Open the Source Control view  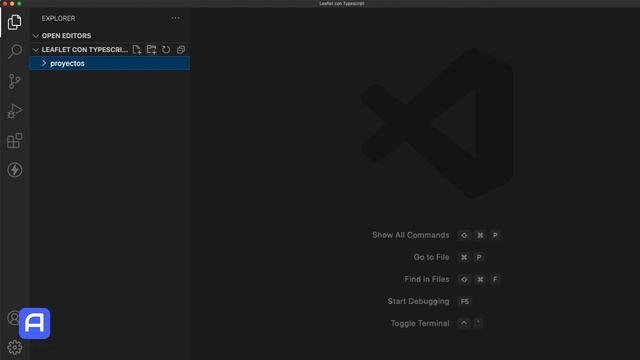tap(14, 81)
